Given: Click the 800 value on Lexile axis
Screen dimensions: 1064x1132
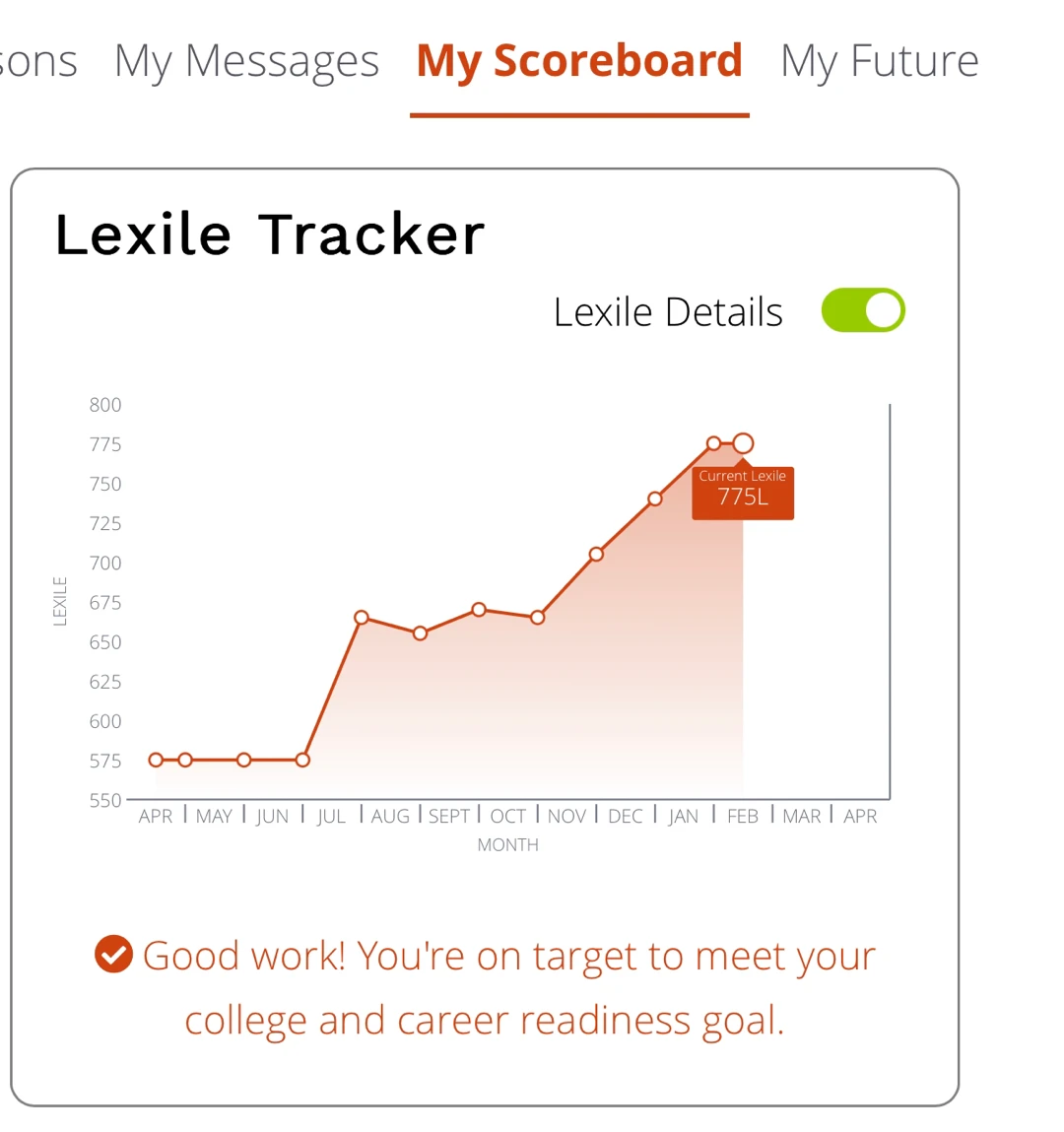Looking at the screenshot, I should [105, 405].
